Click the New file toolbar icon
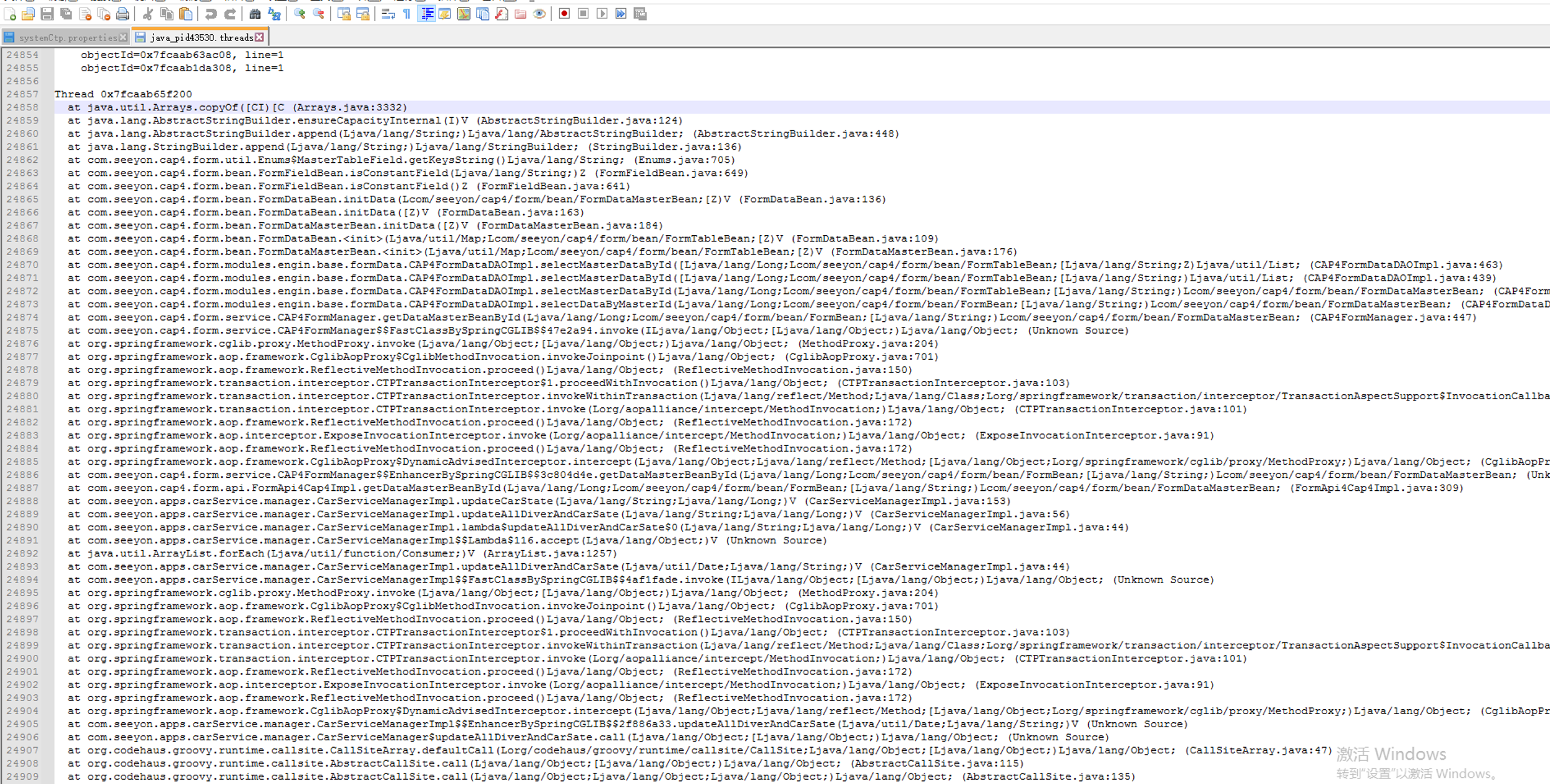The image size is (1550, 784). click(x=10, y=14)
